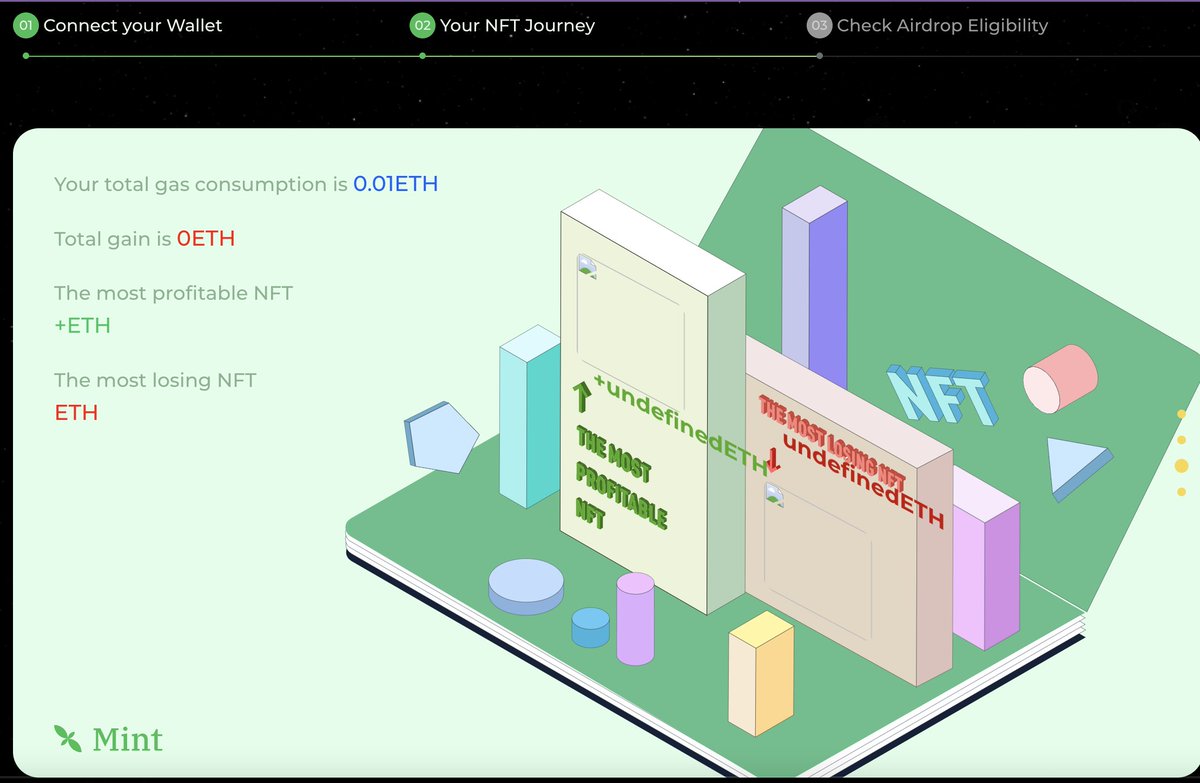Screen dimensions: 1200x783
Task: Click the 'The most losing NFT' label
Action: (x=155, y=380)
